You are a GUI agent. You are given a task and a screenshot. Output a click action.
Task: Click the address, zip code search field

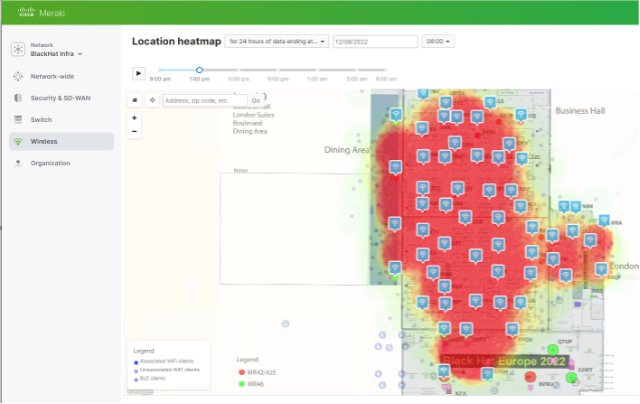point(204,100)
